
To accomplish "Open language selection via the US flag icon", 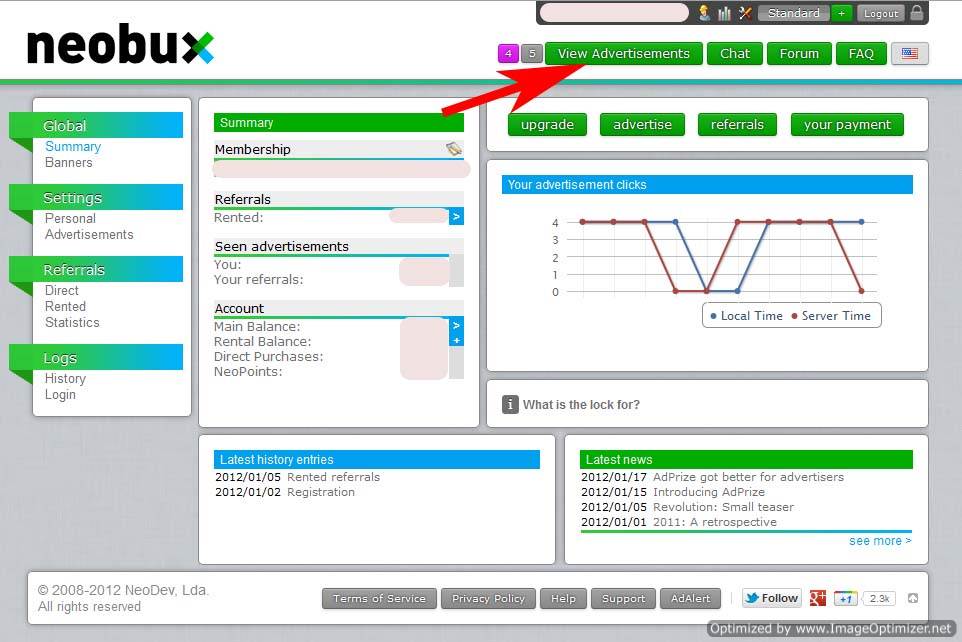I will tap(909, 55).
